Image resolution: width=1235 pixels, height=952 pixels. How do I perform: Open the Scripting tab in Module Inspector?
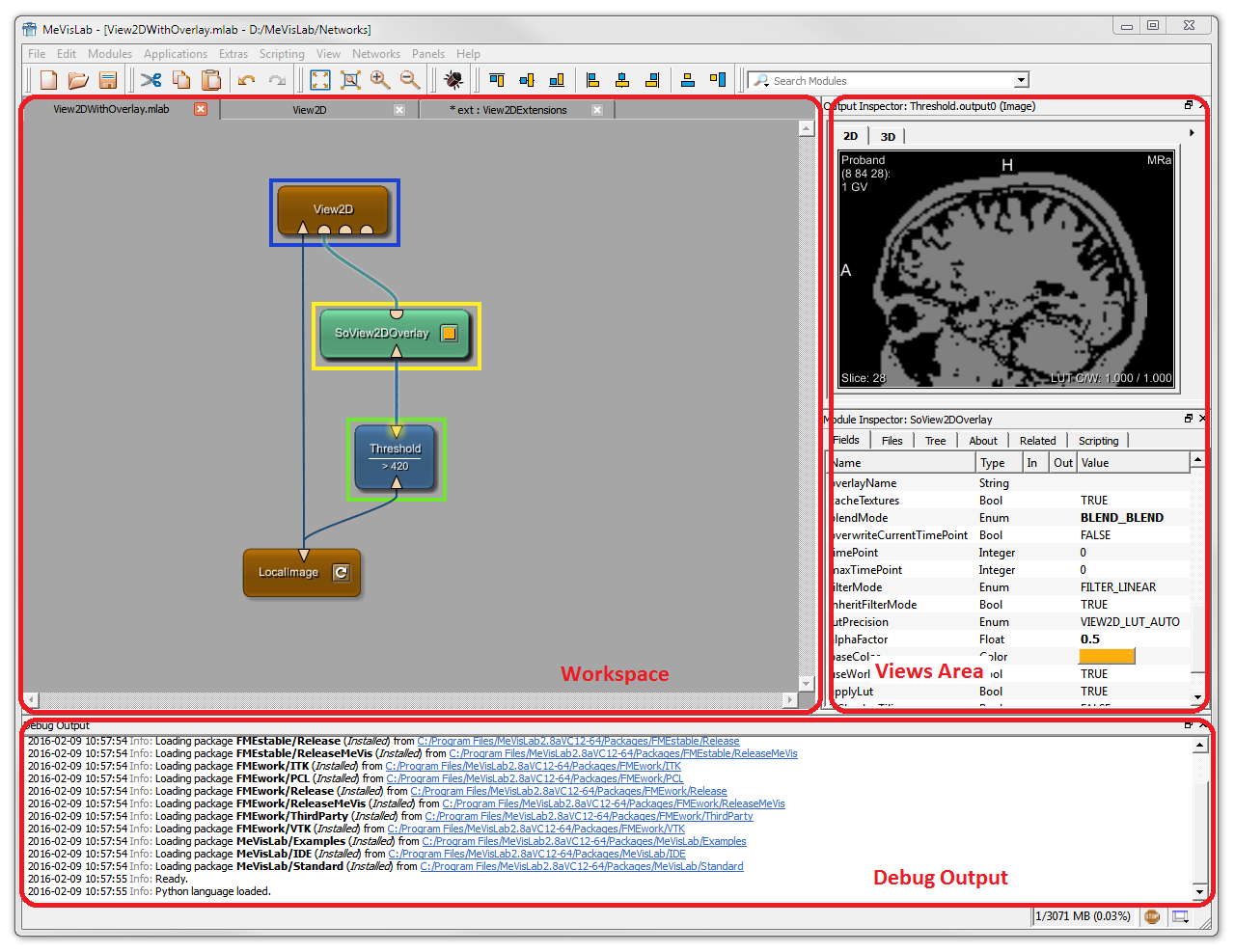point(1098,441)
